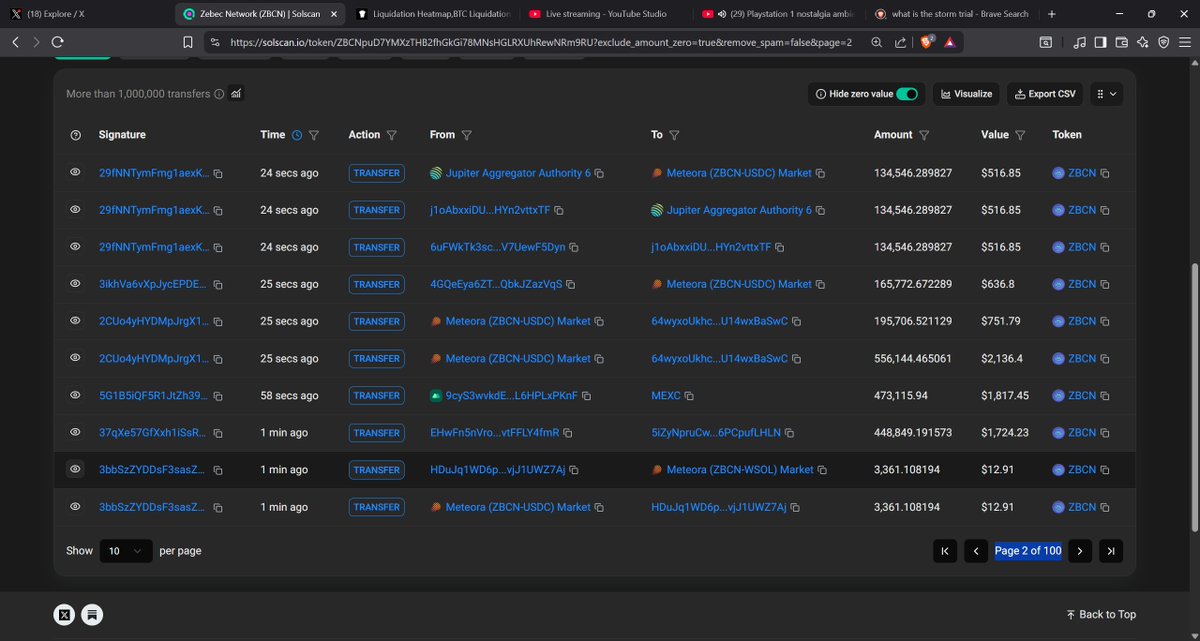This screenshot has height=641, width=1200.
Task: Click Export CSV button
Action: point(1044,94)
